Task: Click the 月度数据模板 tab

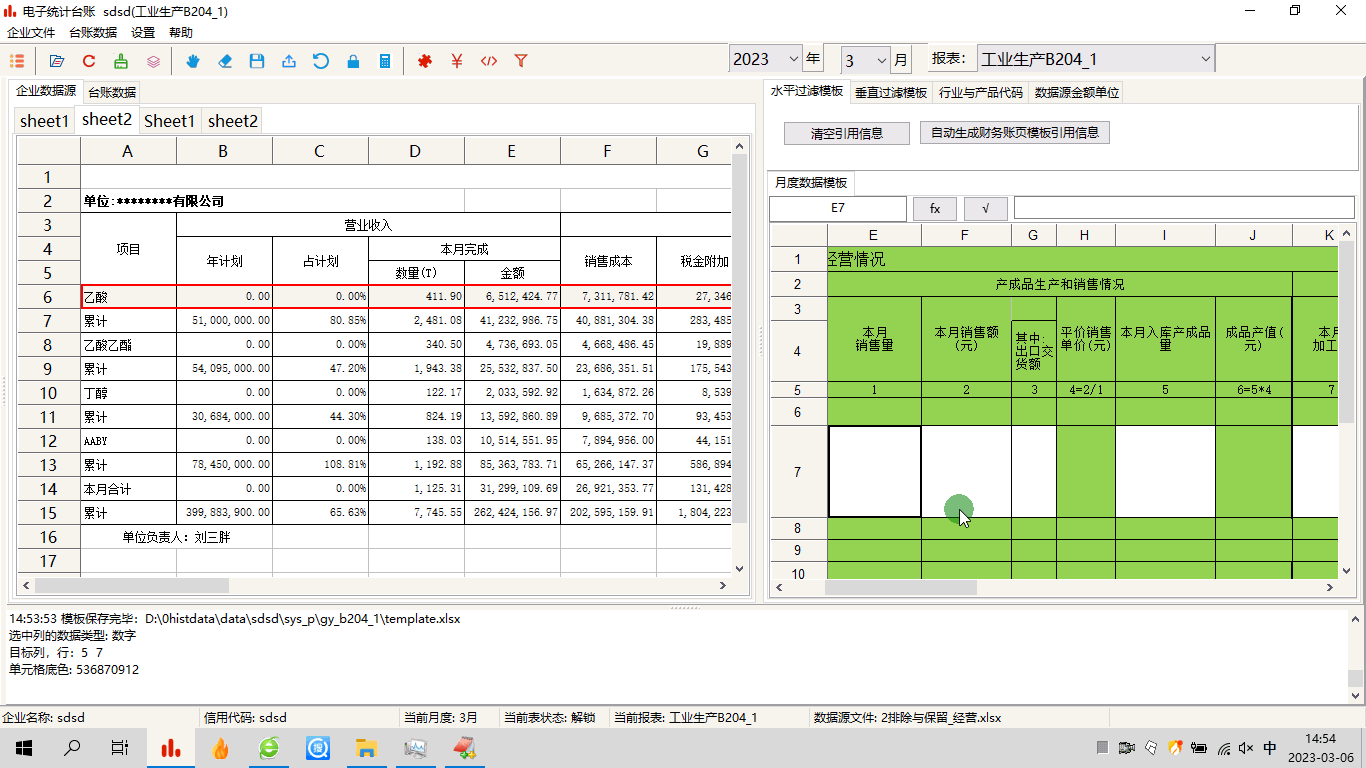Action: [x=811, y=183]
